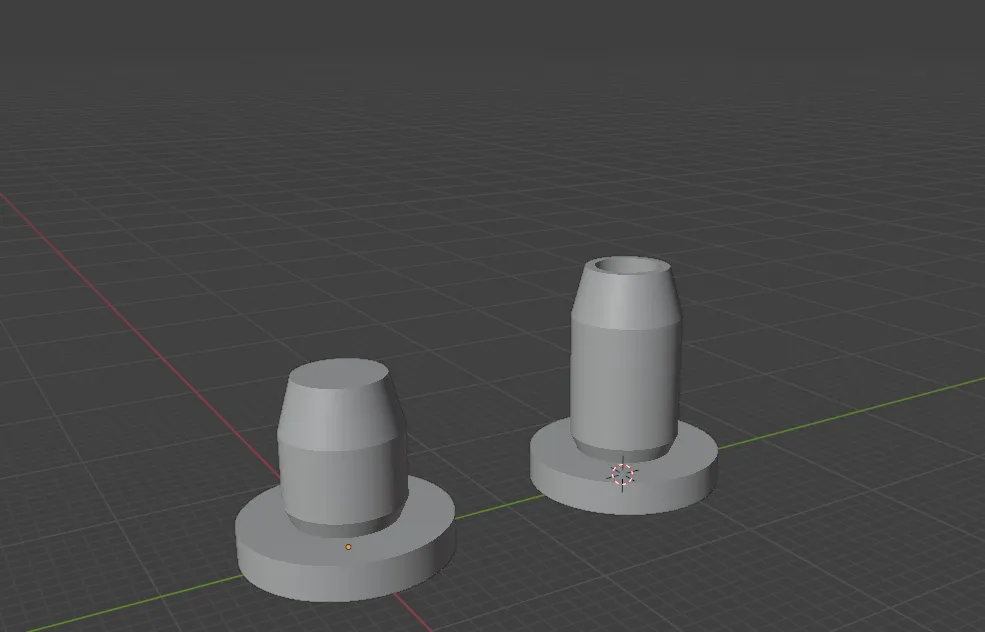
Task: Click inside the right object's hollow opening
Action: coord(629,267)
